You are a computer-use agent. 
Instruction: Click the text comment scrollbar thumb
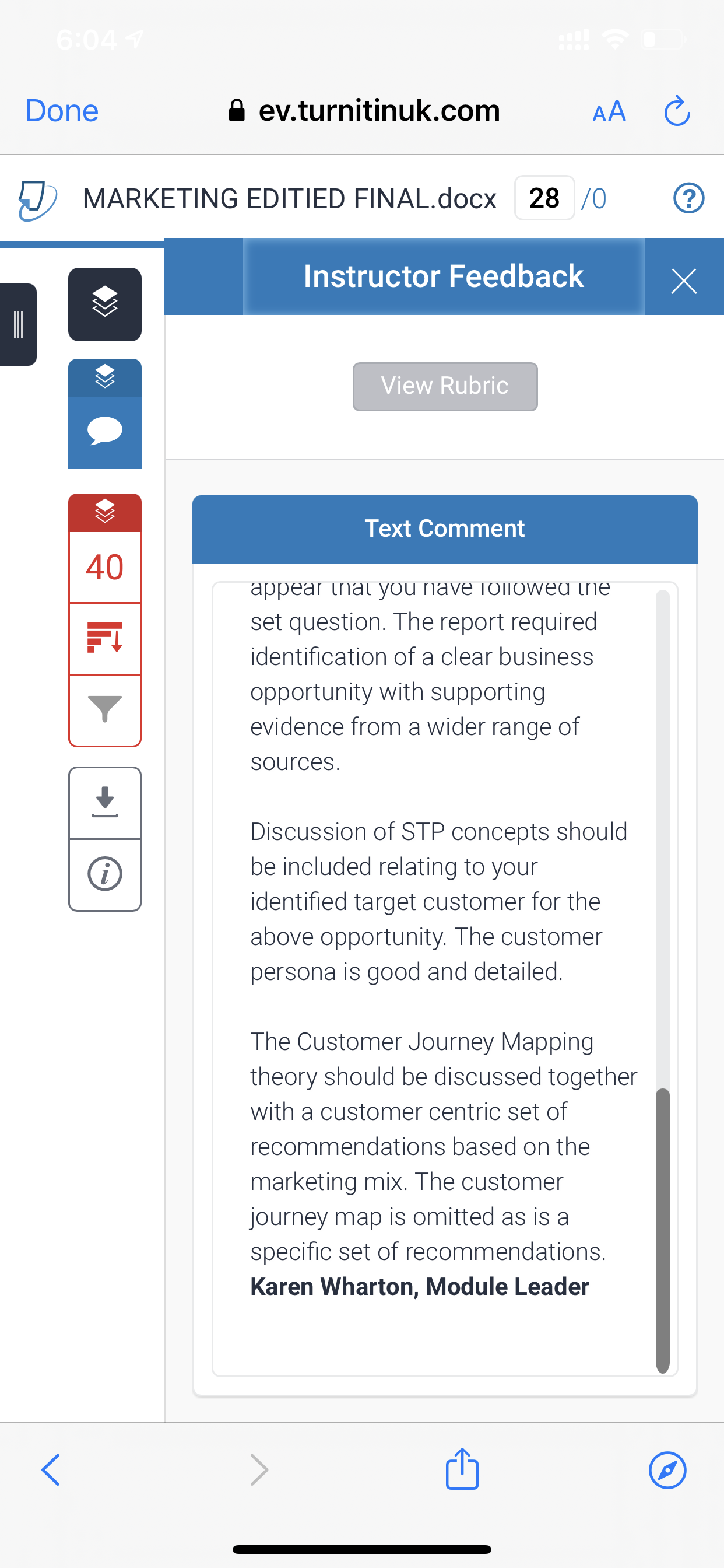(x=663, y=1231)
